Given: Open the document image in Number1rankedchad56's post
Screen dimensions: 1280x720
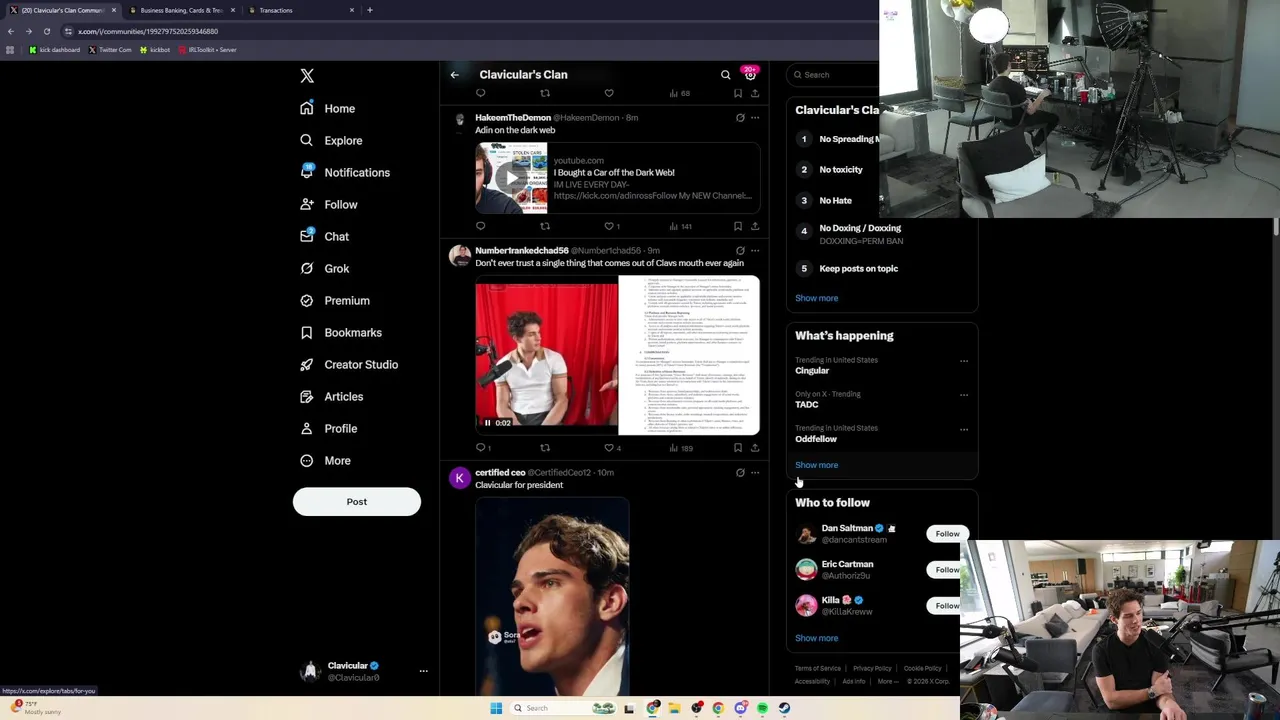Looking at the screenshot, I should click(689, 355).
